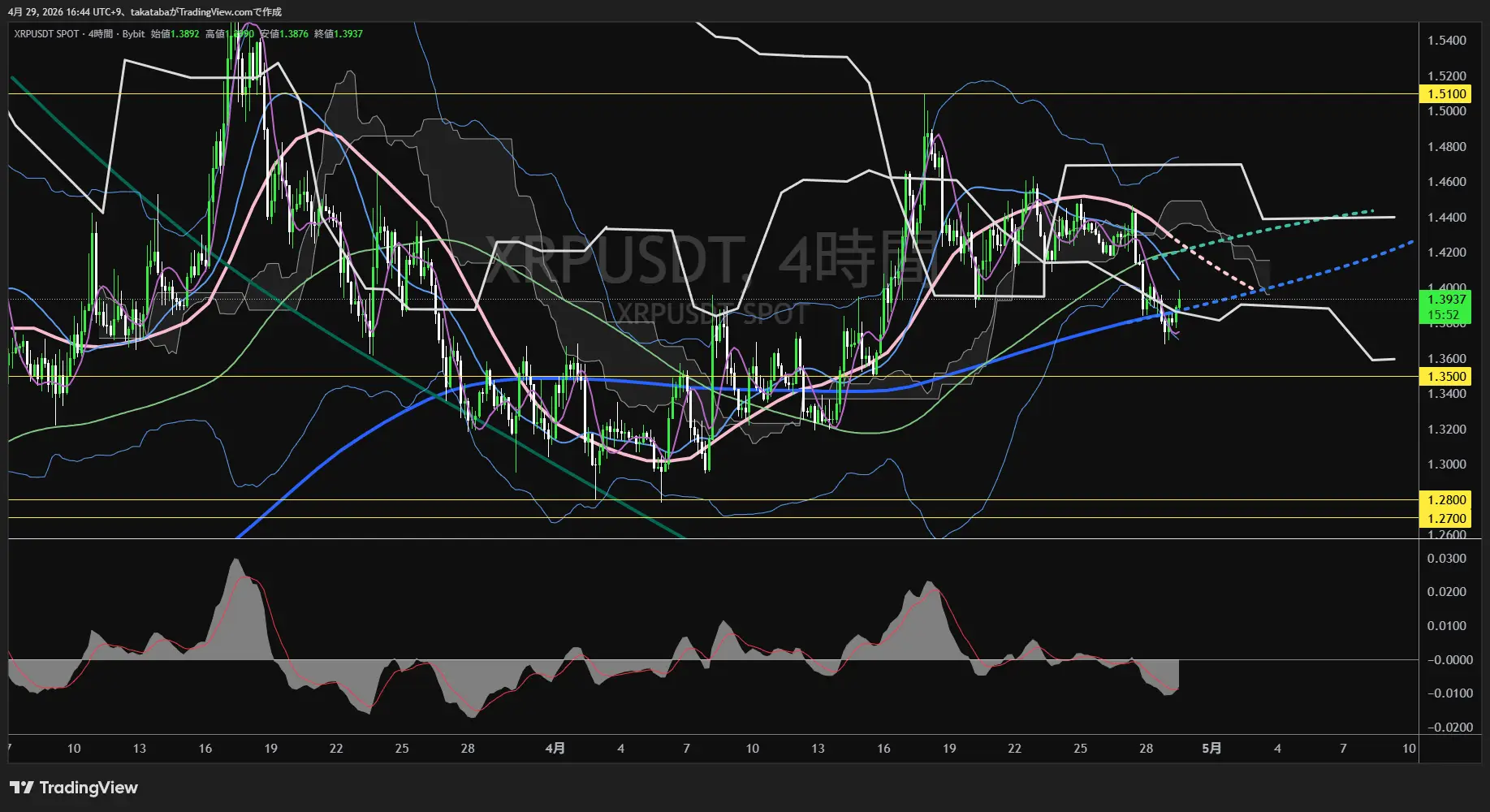Select the yellow 1.3500 price level label
This screenshot has height=812, width=1490.
pyautogui.click(x=1446, y=377)
